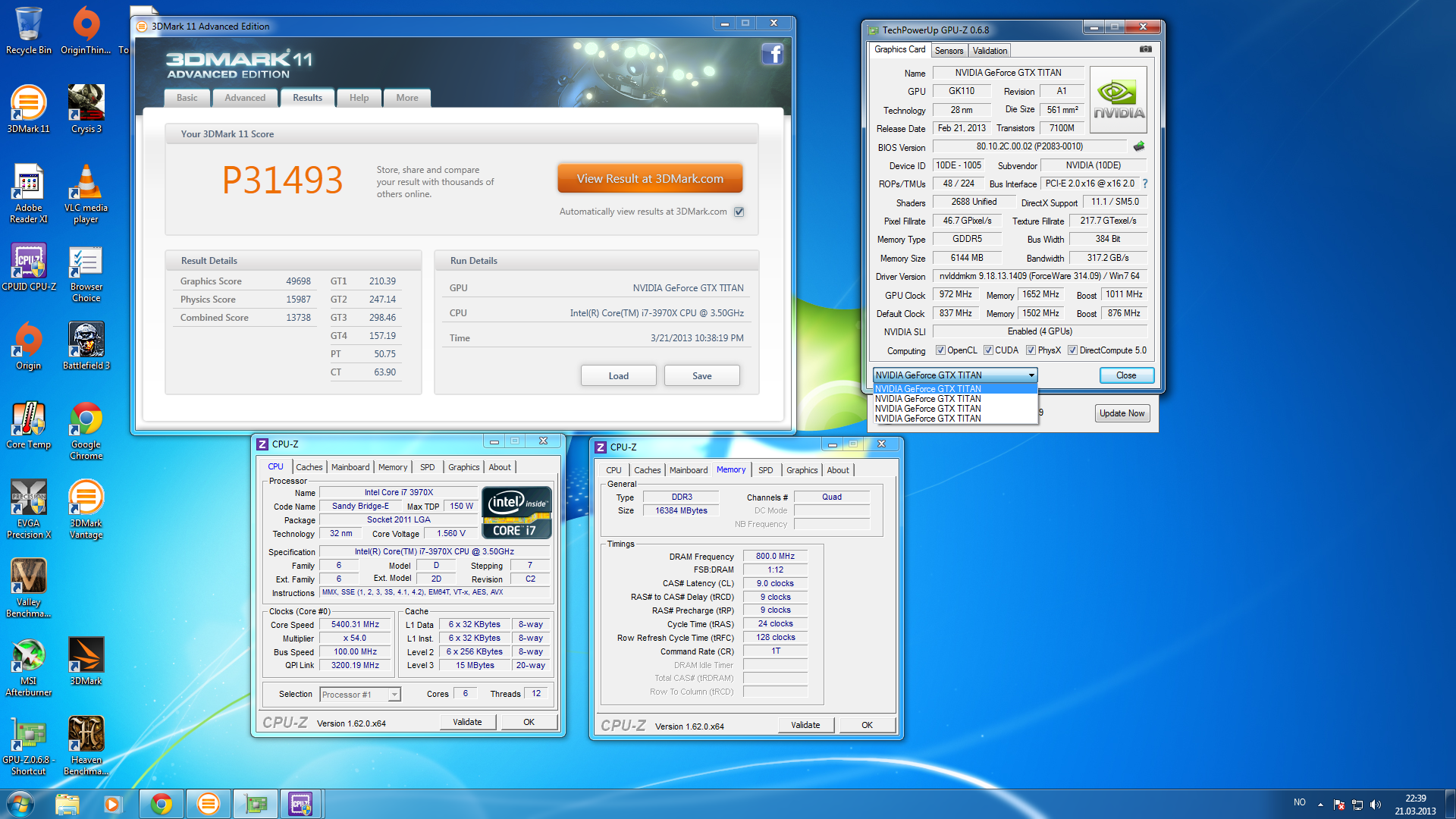Open the Windows Start button
Viewport: 1456px width, 819px height.
coord(20,804)
